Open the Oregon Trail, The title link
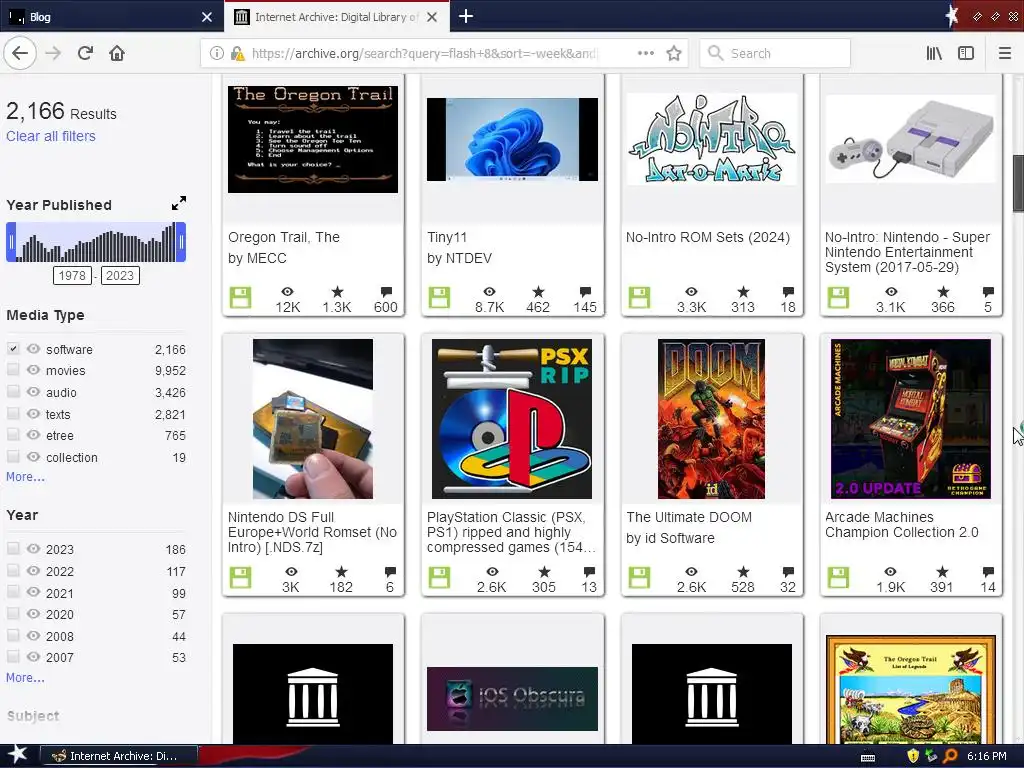 pos(283,237)
